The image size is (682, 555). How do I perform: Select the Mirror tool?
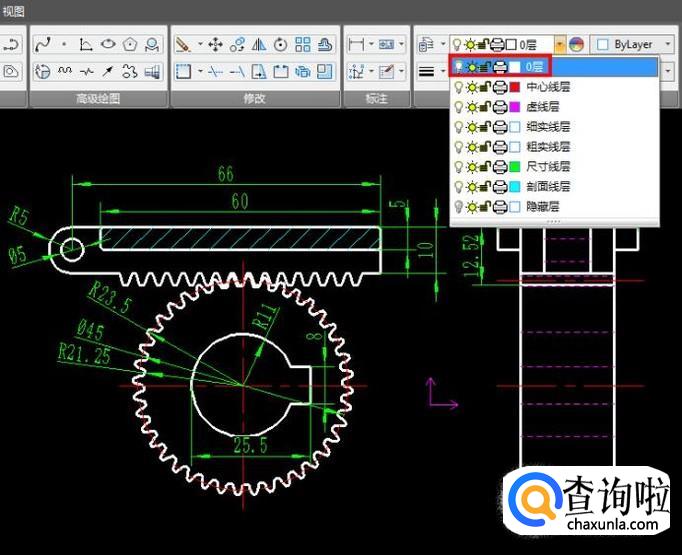pos(259,45)
